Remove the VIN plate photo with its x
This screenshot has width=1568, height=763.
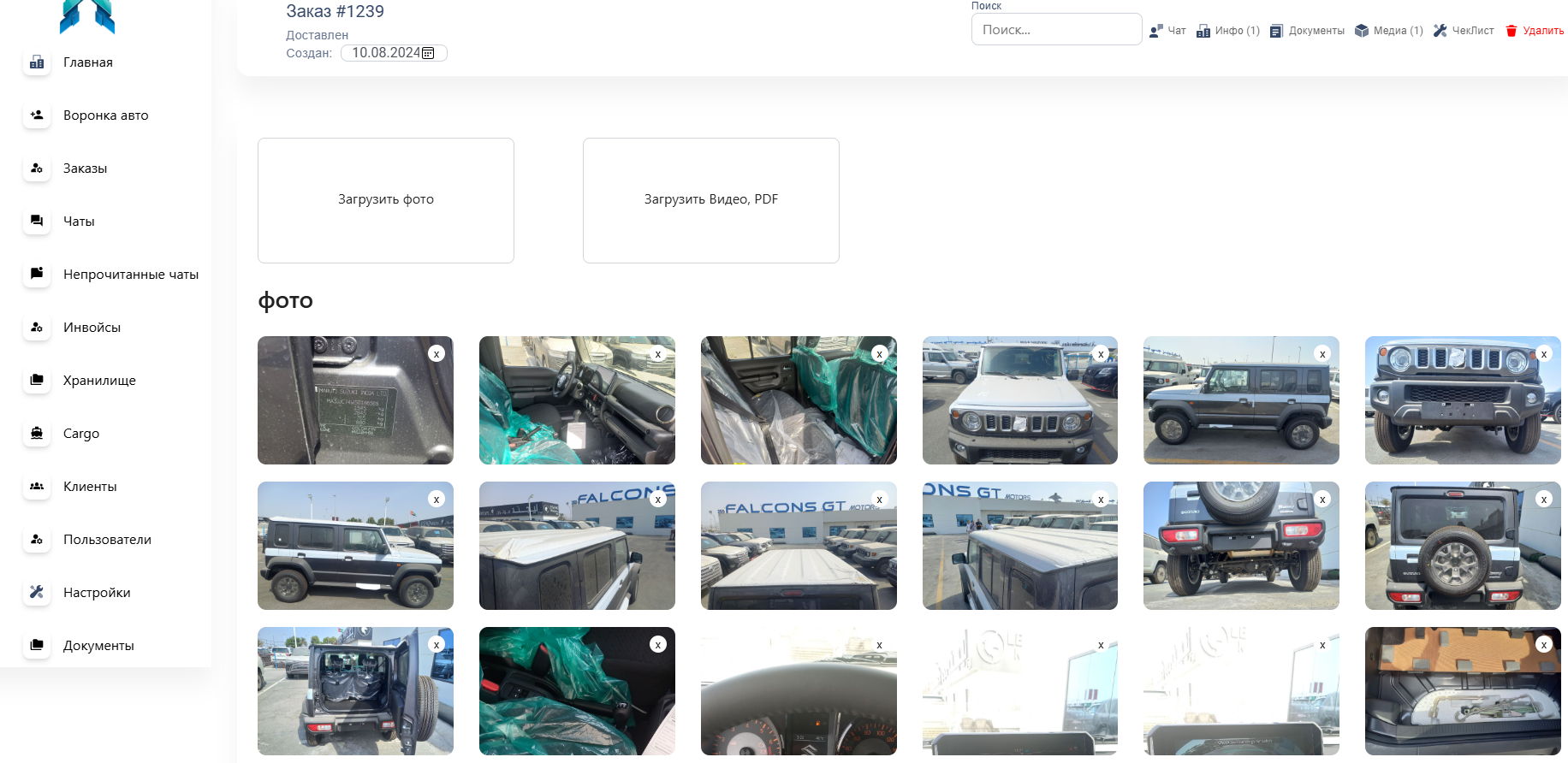(437, 354)
